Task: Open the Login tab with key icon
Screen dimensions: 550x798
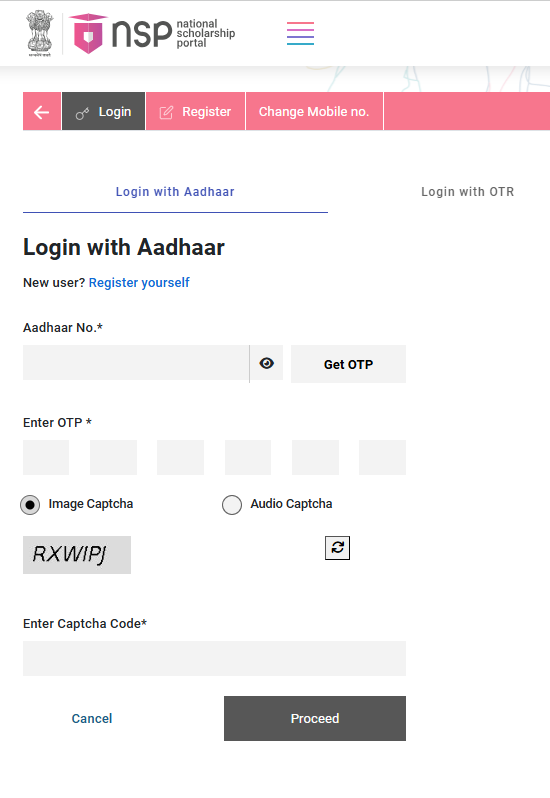Action: pos(104,111)
